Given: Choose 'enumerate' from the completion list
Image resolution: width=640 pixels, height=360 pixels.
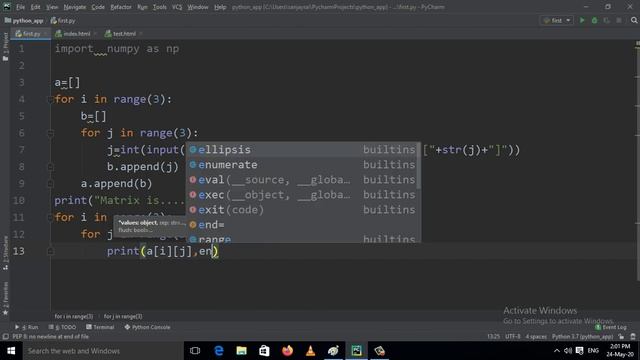Looking at the screenshot, I should 303,165.
